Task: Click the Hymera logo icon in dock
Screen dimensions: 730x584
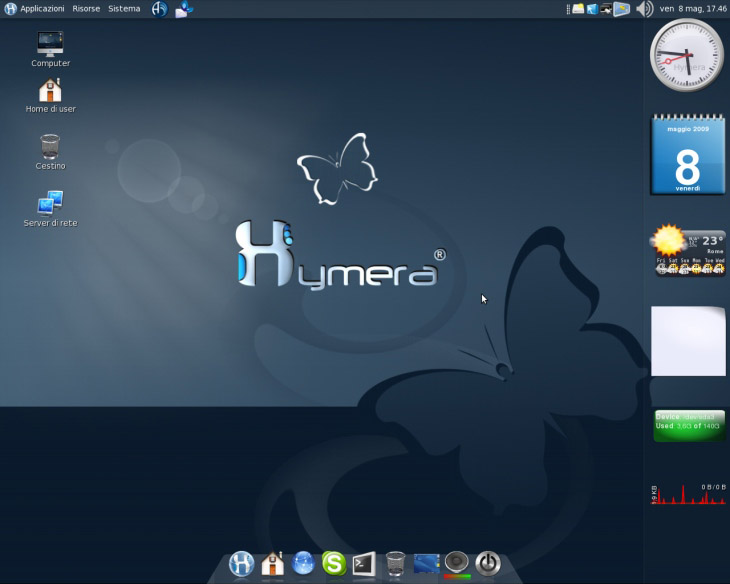Action: (242, 564)
